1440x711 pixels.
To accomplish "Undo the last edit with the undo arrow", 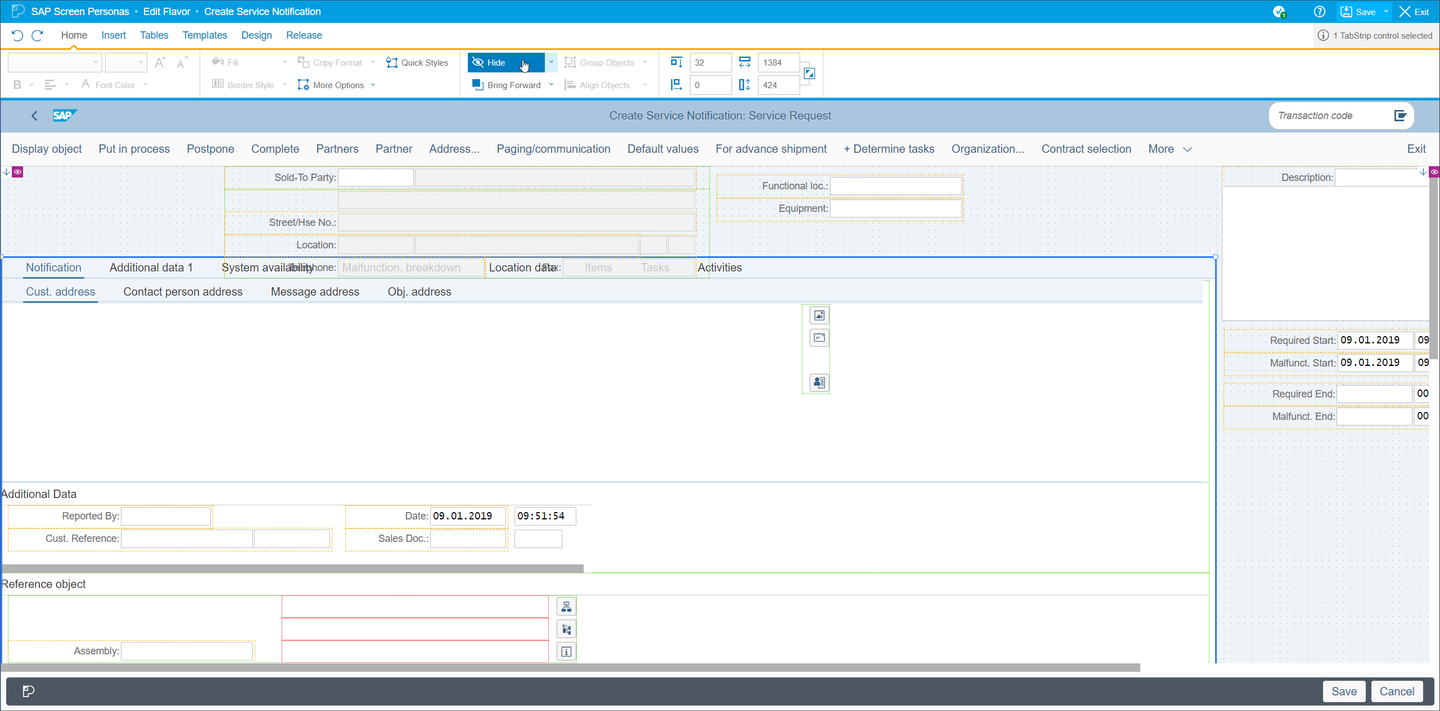I will coord(17,35).
